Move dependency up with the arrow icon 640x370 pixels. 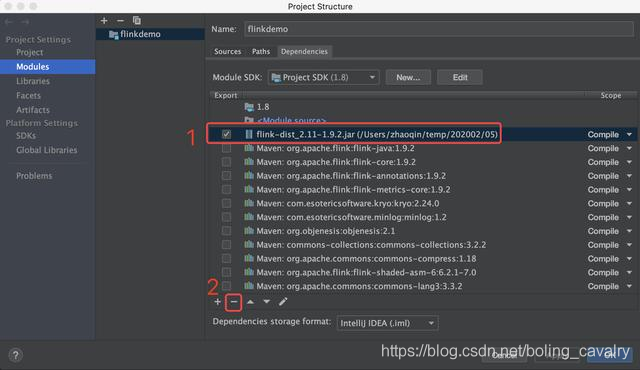(x=250, y=302)
